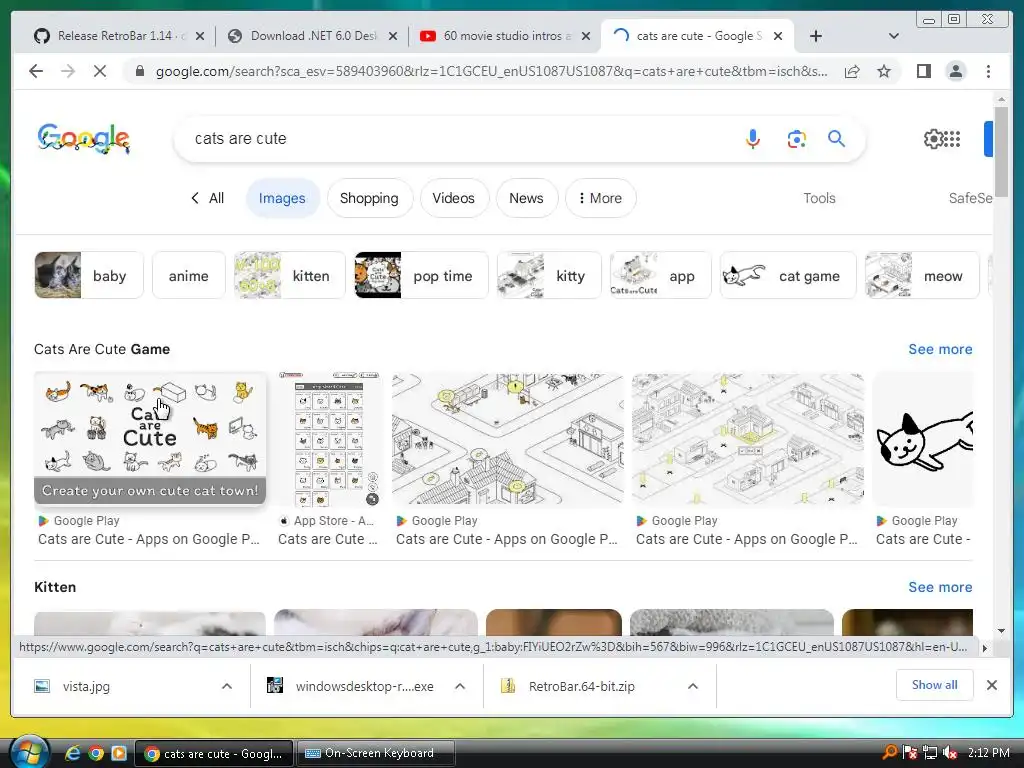Open vista.jpg download options arrow
Screen dimensions: 1024x768
pyautogui.click(x=227, y=686)
